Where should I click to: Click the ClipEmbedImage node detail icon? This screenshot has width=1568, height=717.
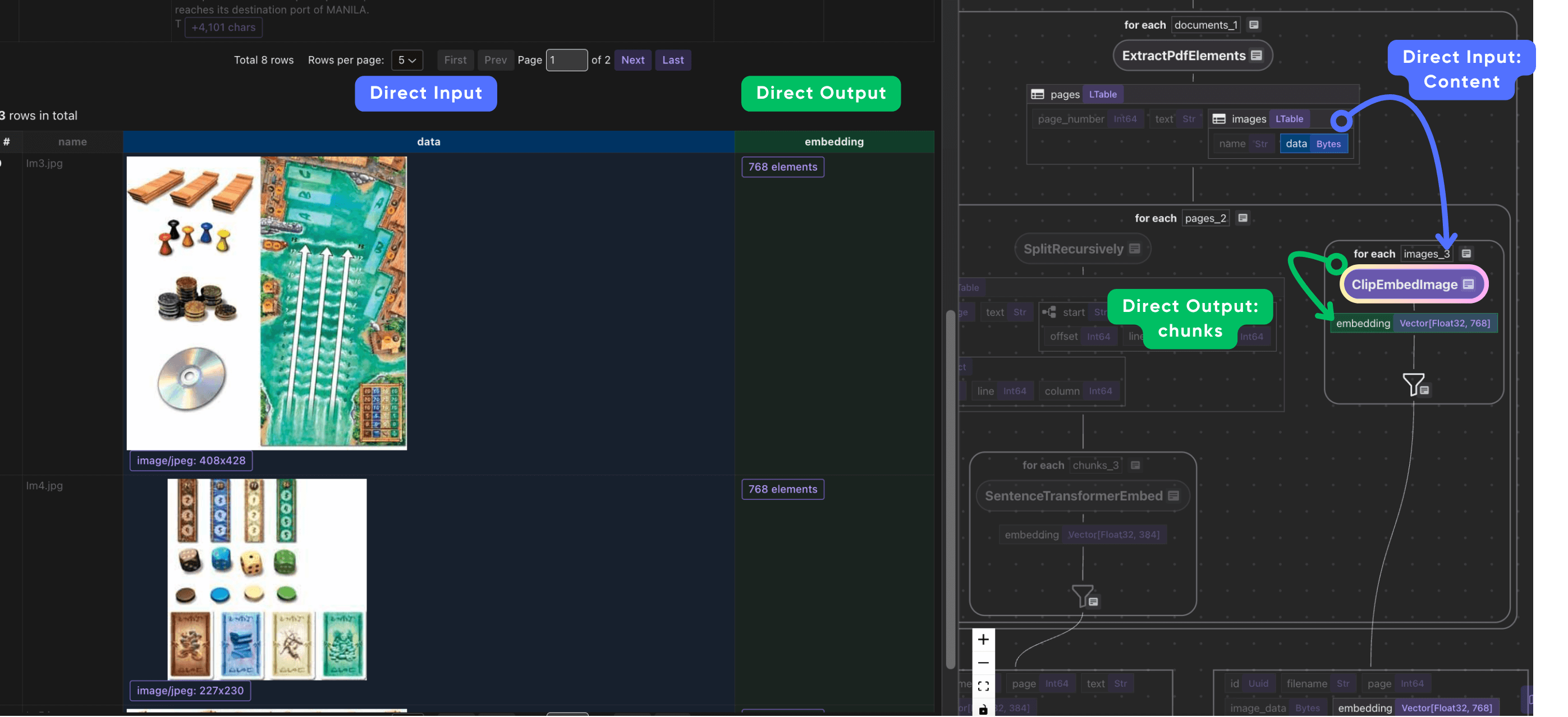click(x=1468, y=284)
